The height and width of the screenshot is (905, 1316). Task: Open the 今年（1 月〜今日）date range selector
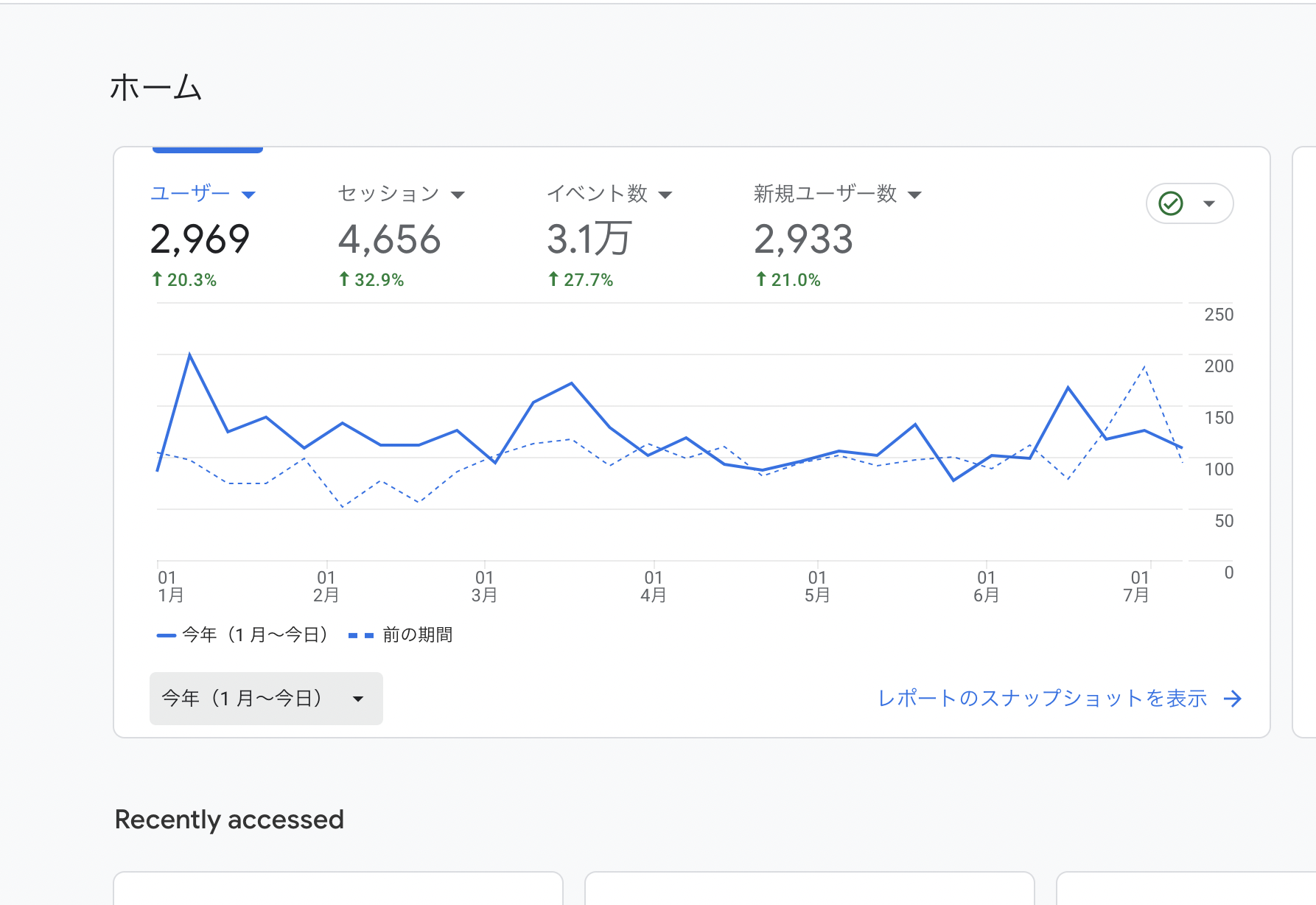(x=265, y=699)
